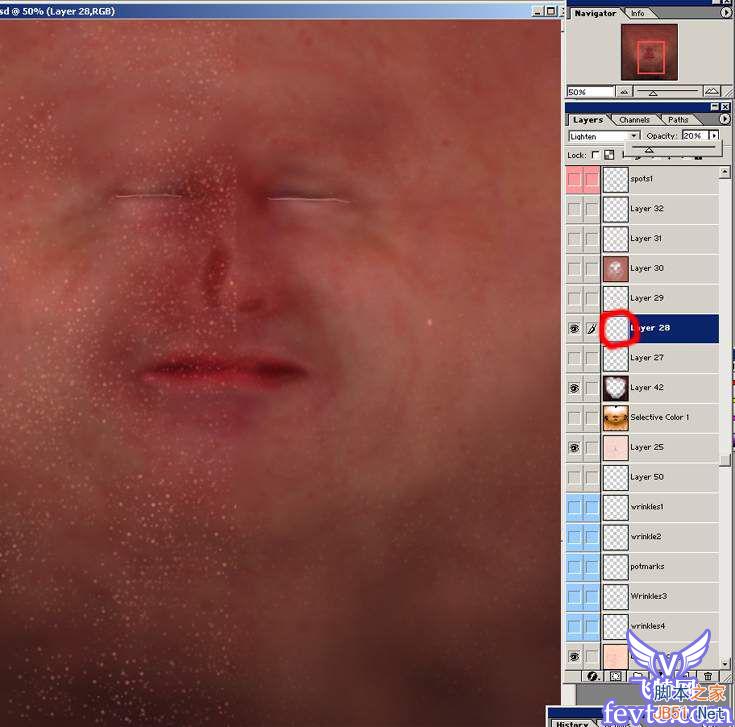Hide Layer 42 using its eye icon
The height and width of the screenshot is (727, 735).
coord(574,388)
